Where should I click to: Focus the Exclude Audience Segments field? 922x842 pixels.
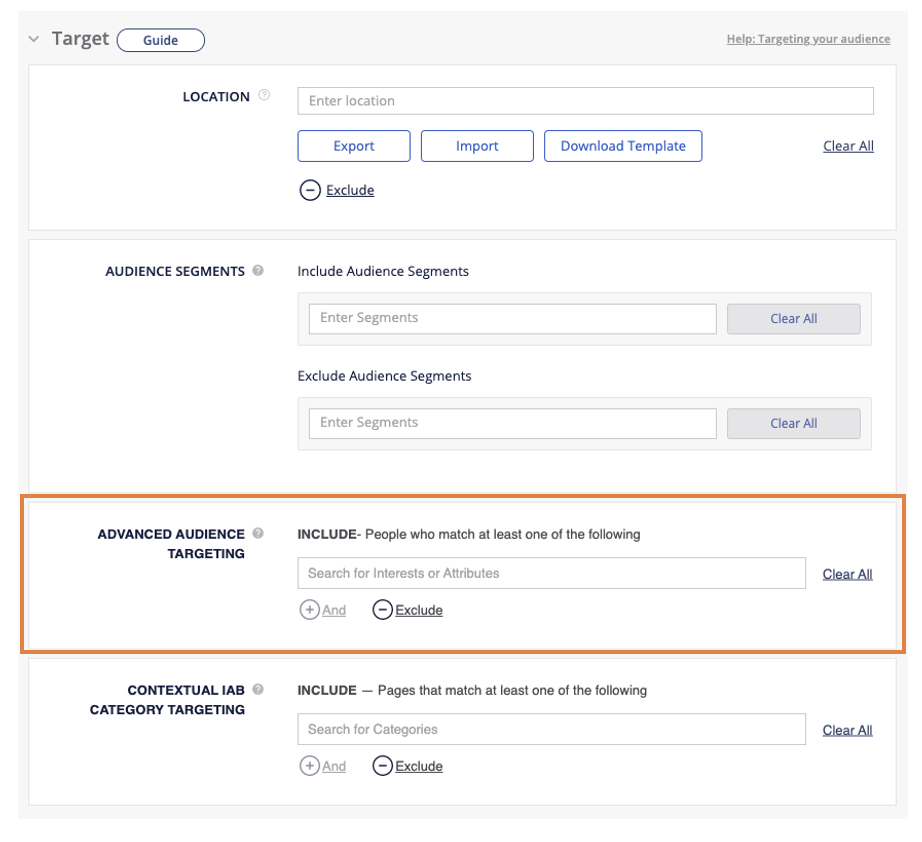coord(512,423)
